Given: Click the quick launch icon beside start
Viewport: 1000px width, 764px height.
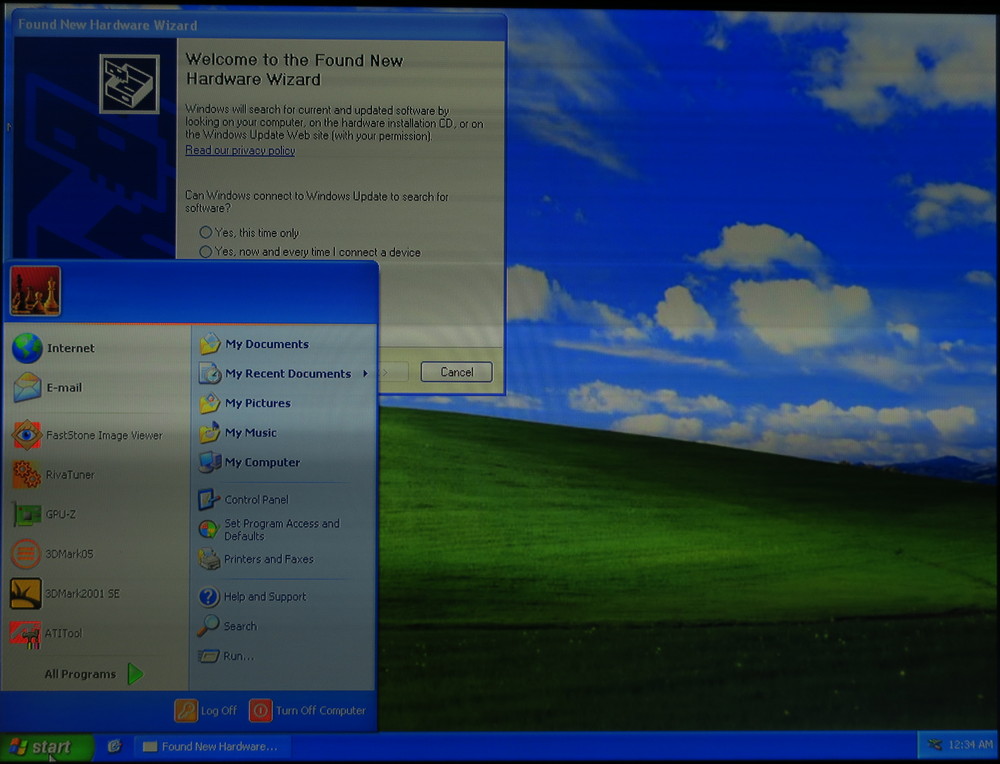Looking at the screenshot, I should pyautogui.click(x=114, y=746).
